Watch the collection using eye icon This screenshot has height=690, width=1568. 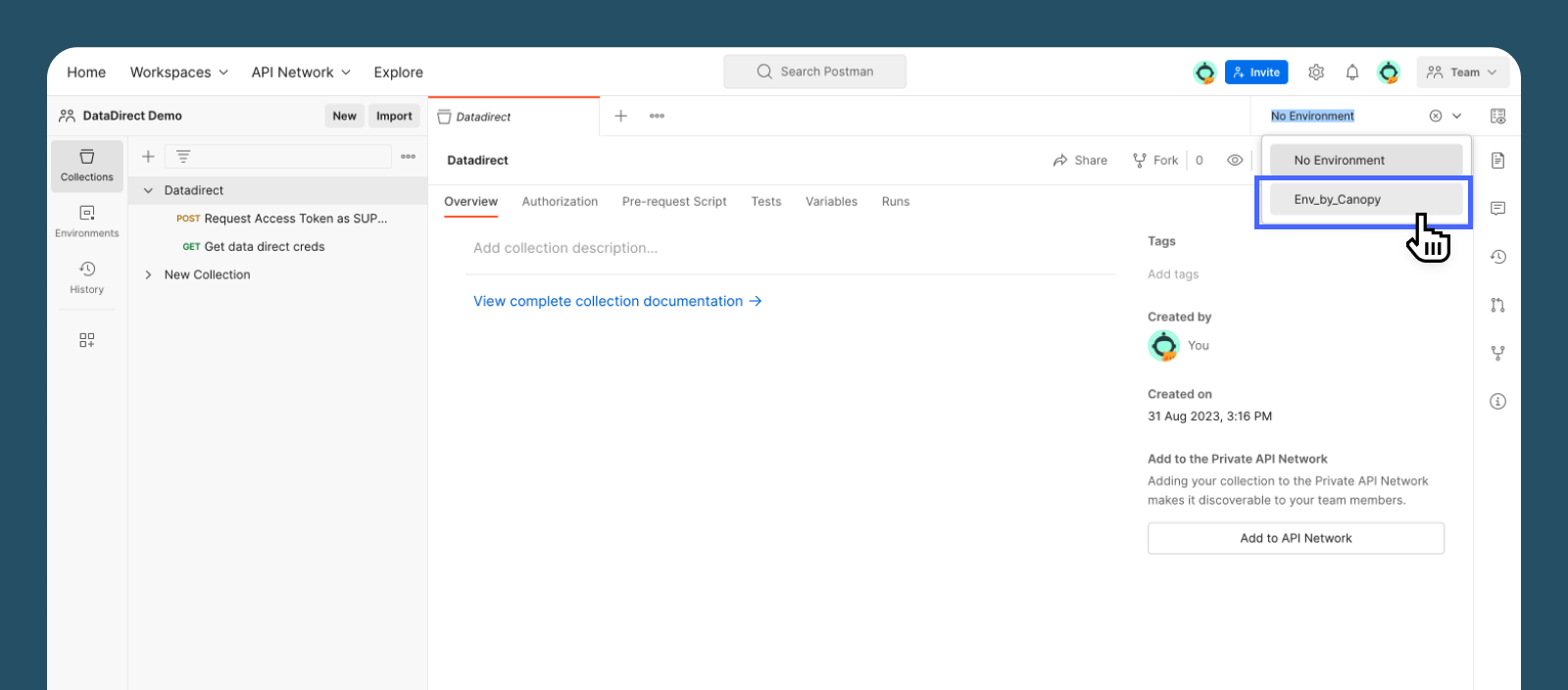click(1235, 160)
